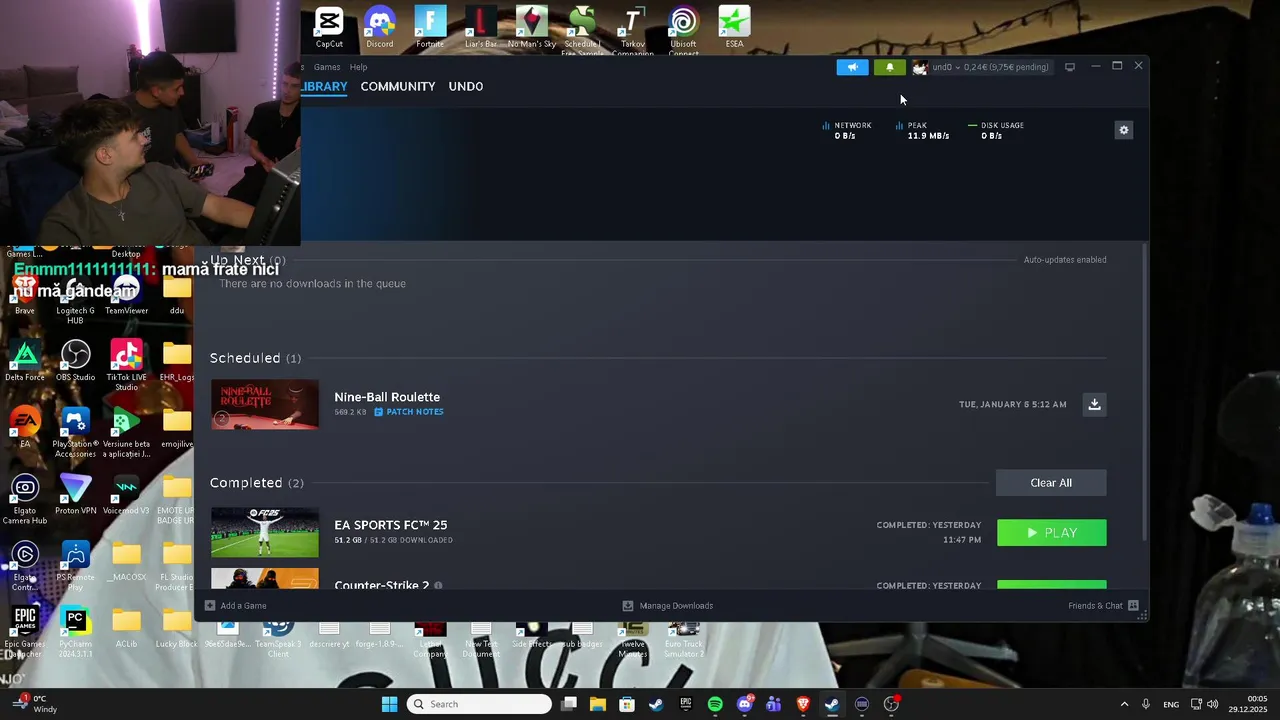
Task: Click EA SPORTS FC 25 thumbnail
Action: tap(265, 532)
